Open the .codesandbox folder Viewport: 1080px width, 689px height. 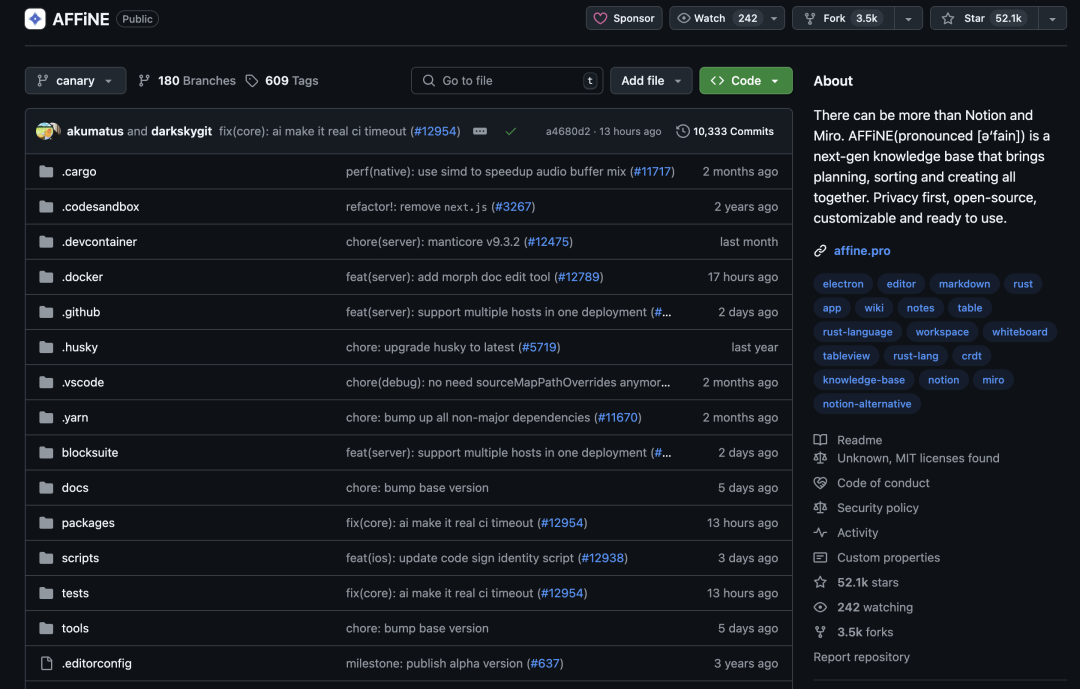pyautogui.click(x=101, y=207)
